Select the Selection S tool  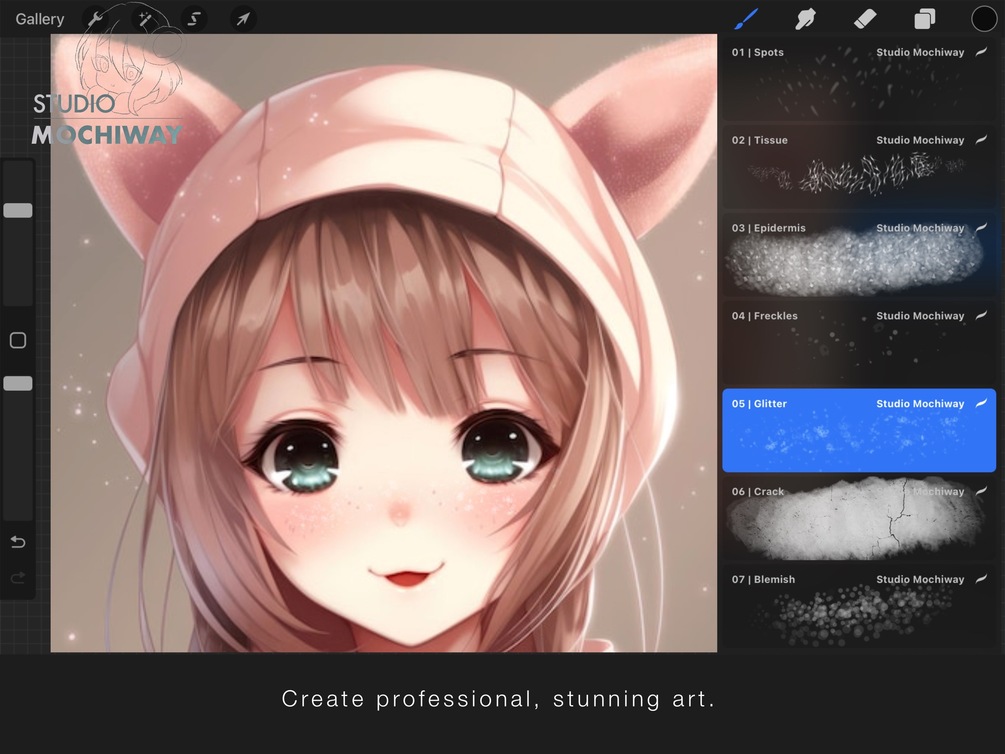(x=194, y=19)
